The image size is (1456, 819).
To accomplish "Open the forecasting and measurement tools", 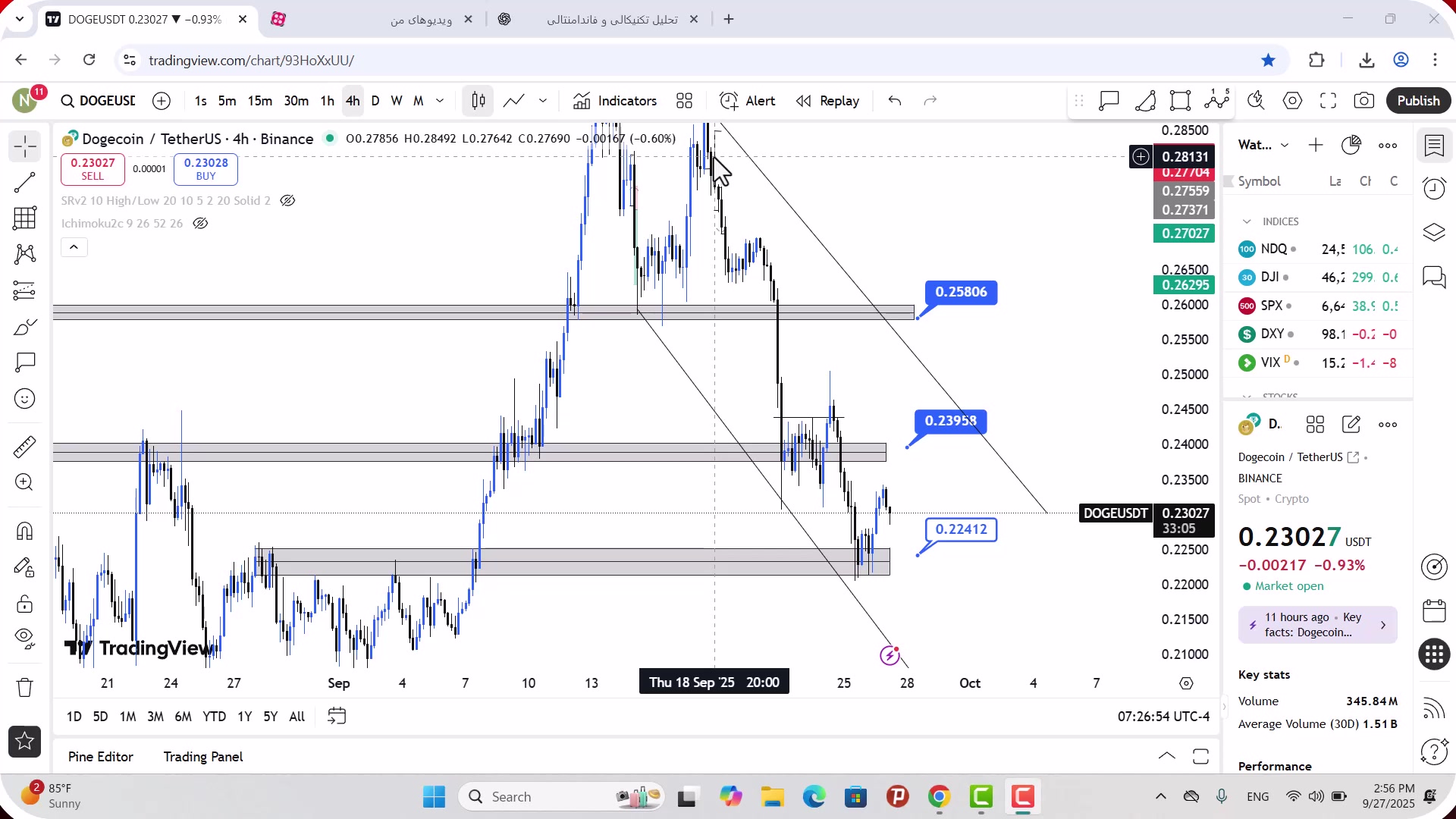I will click(x=25, y=290).
